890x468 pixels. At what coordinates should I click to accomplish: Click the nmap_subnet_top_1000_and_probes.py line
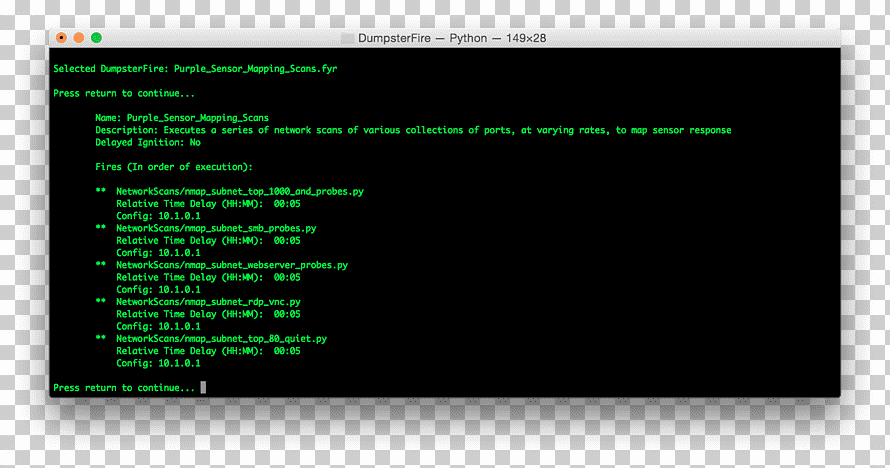(x=240, y=192)
